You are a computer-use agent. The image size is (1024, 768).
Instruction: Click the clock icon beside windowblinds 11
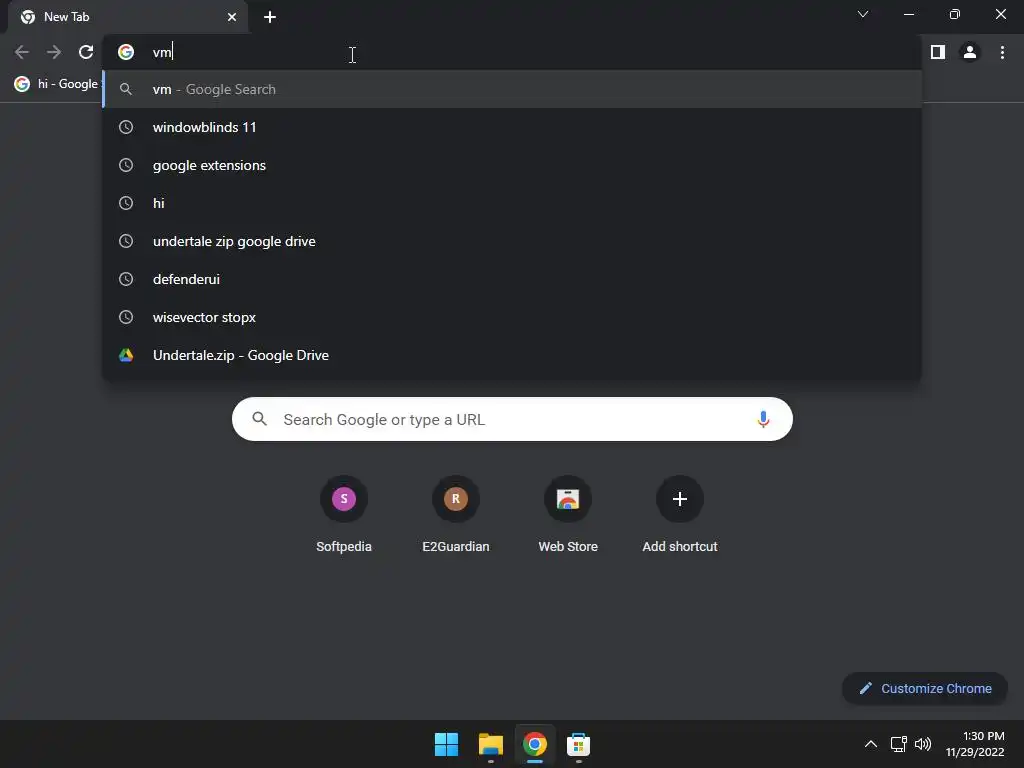pos(126,127)
